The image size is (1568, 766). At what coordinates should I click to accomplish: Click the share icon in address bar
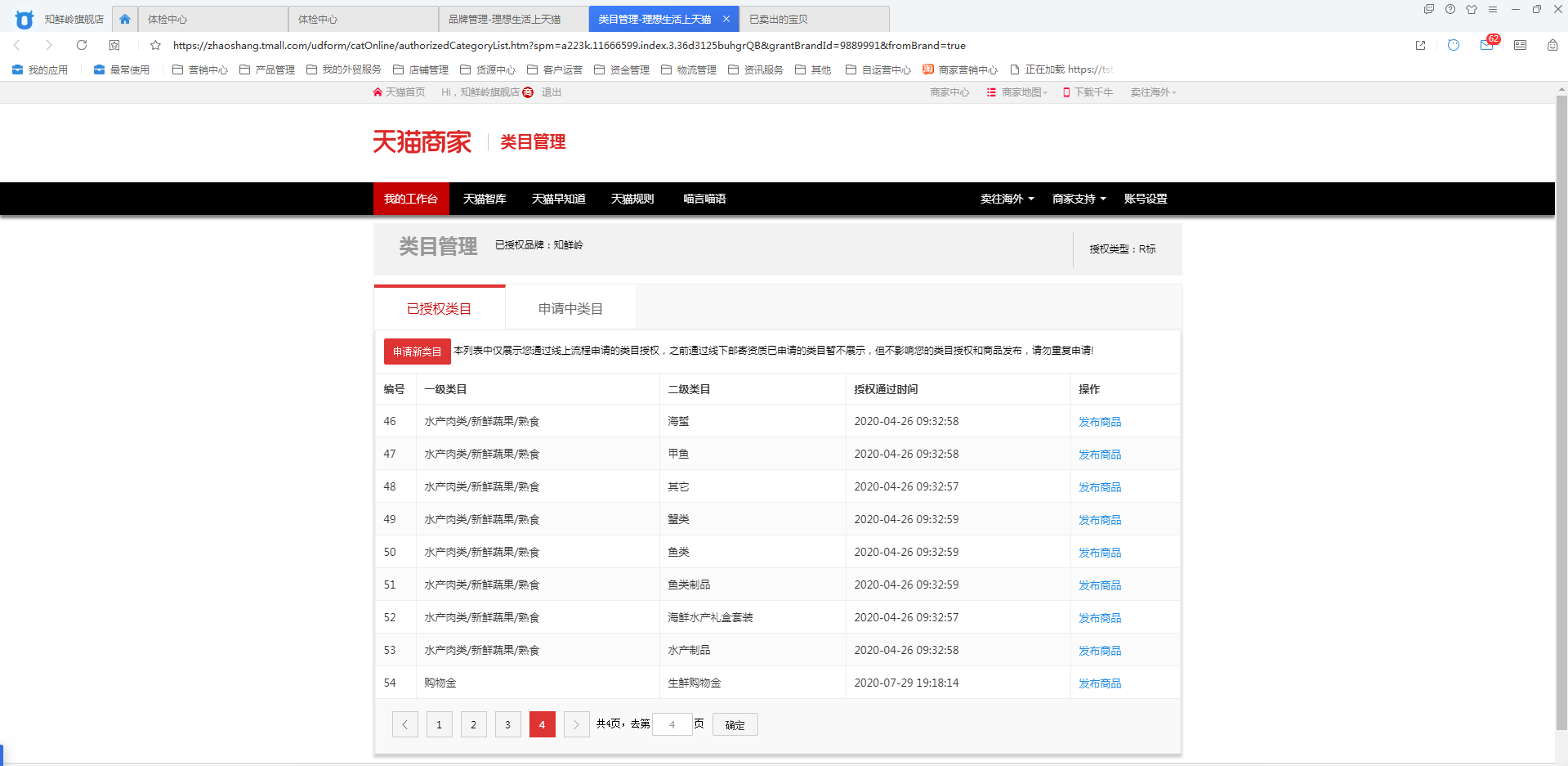pyautogui.click(x=1420, y=45)
